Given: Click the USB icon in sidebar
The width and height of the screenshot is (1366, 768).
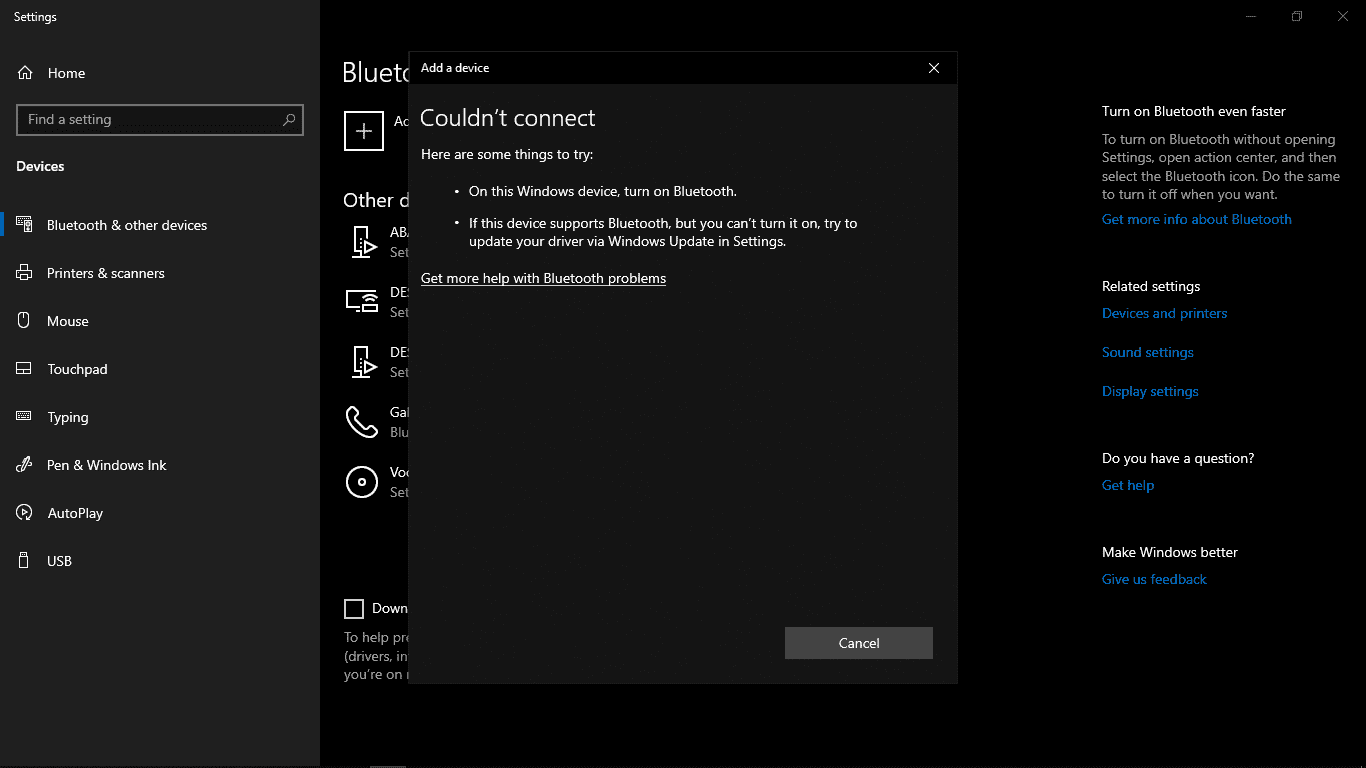Looking at the screenshot, I should point(24,561).
